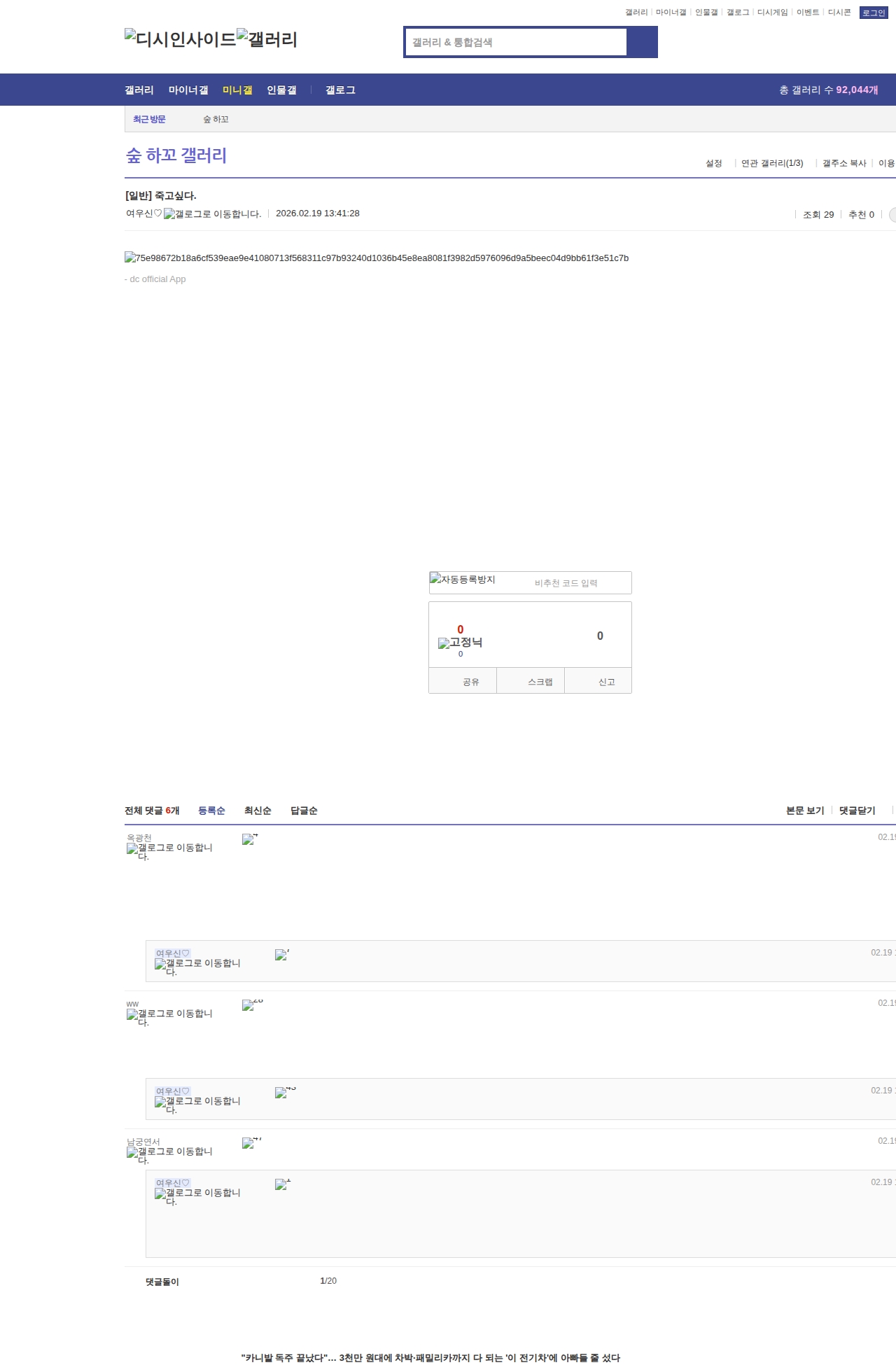
Task: Select 미니갤 in the blue navigation bar
Action: click(x=237, y=90)
